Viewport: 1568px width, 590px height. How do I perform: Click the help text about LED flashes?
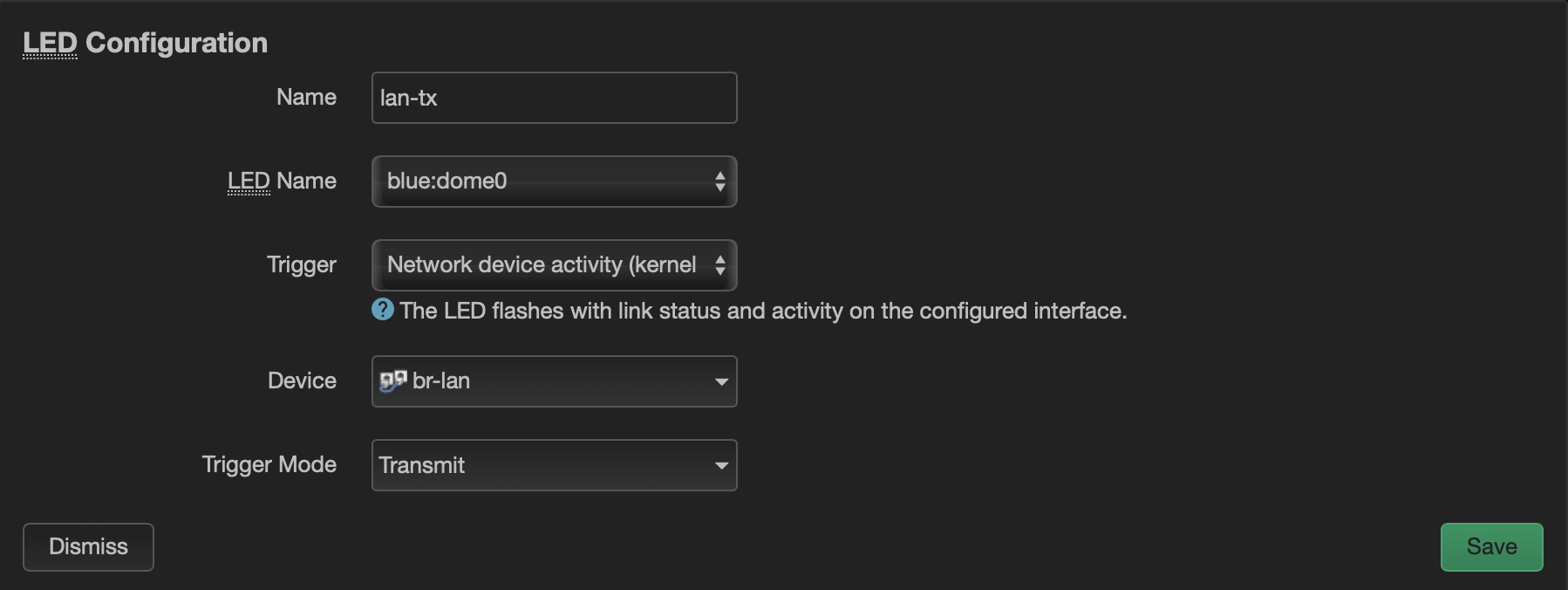click(763, 311)
